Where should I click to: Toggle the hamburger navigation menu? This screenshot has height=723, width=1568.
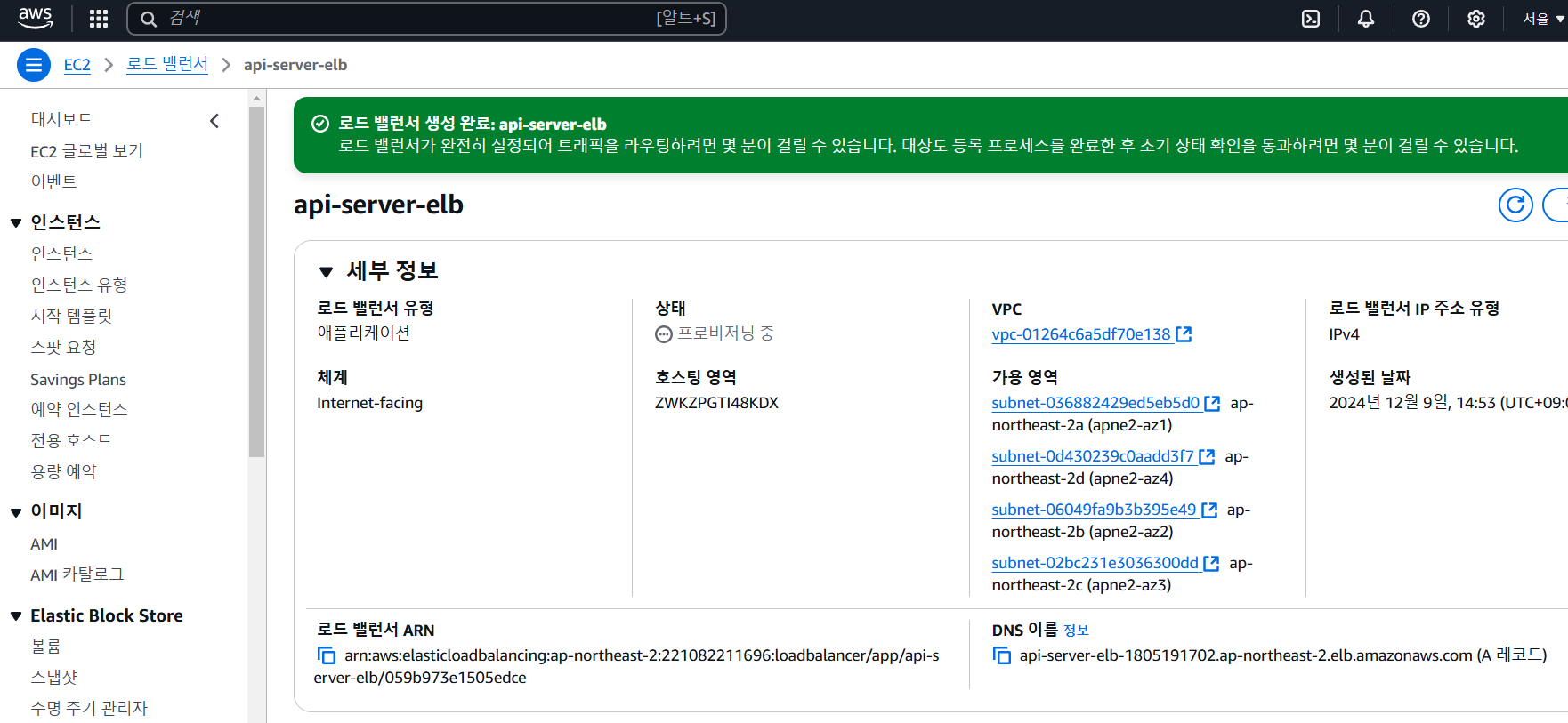34,65
